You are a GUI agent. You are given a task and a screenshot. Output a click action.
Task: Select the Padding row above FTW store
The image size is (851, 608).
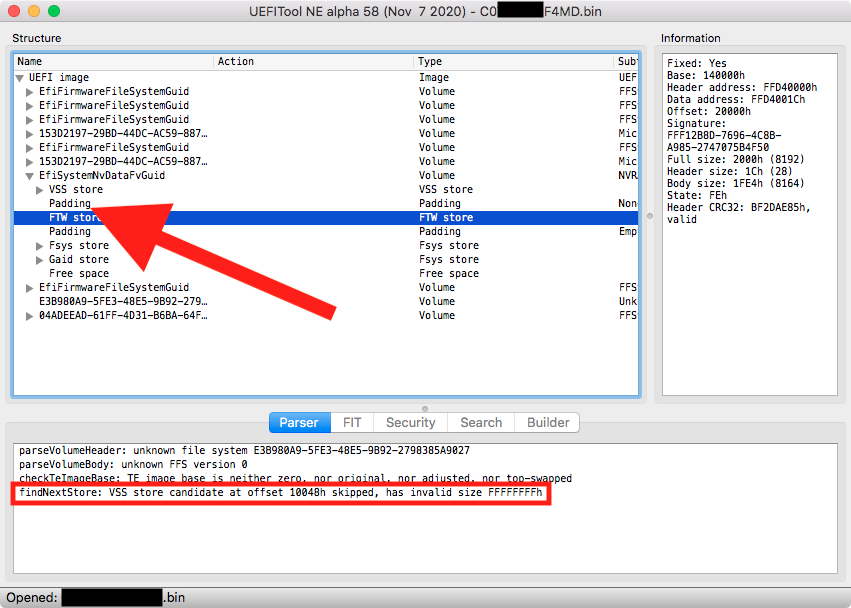[326, 204]
